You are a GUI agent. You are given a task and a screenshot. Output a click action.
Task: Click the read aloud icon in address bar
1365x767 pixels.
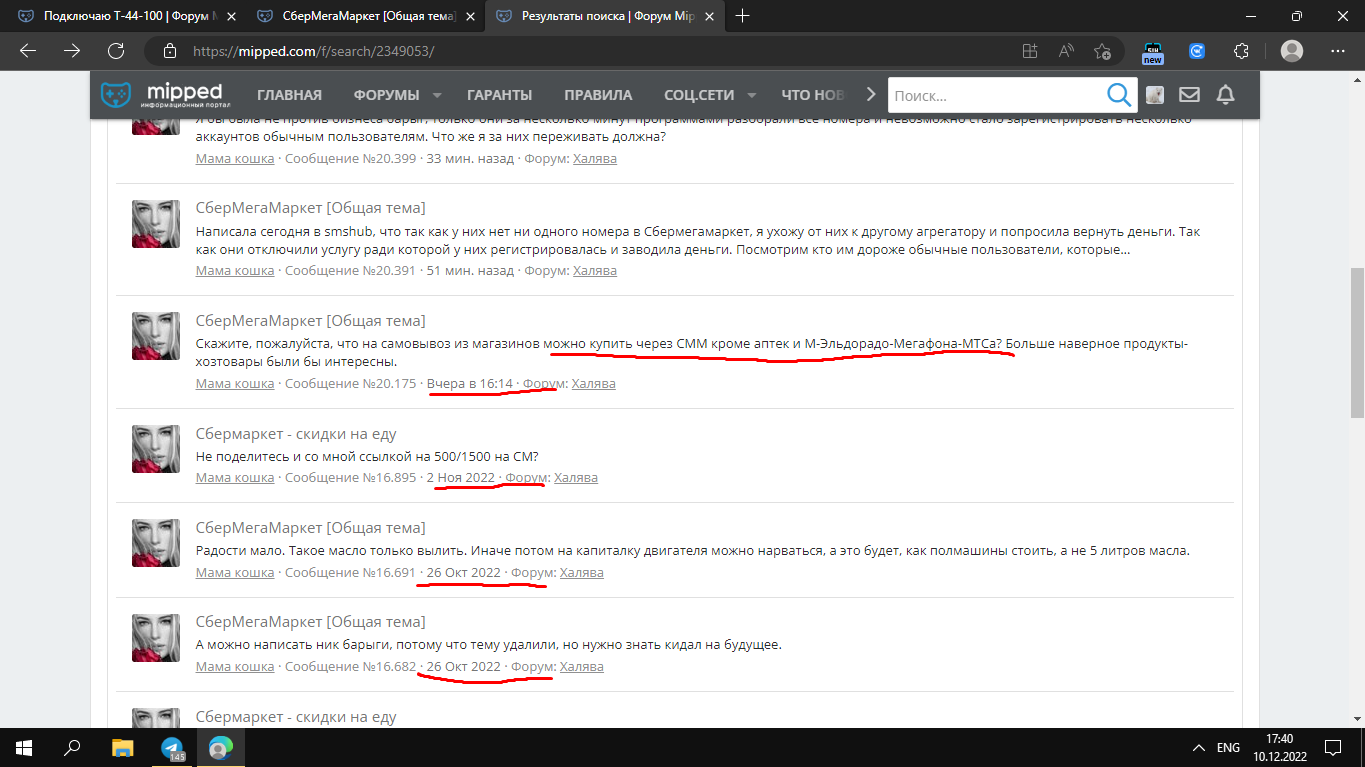(1066, 51)
